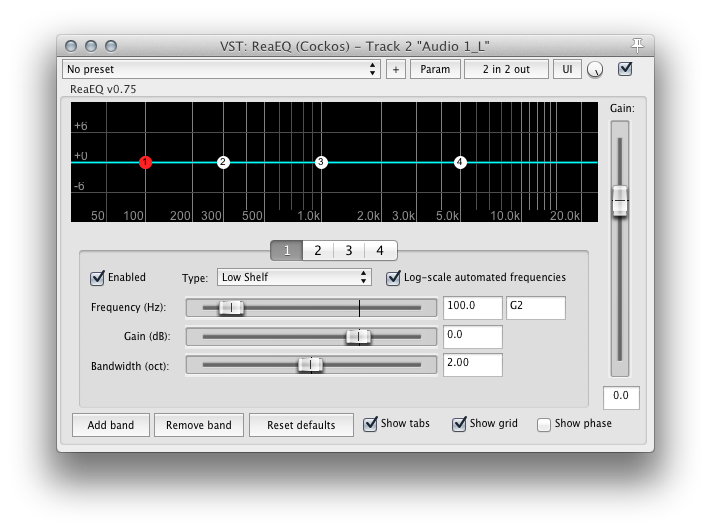Uncheck Show tabs
This screenshot has width=711, height=531.
[370, 424]
